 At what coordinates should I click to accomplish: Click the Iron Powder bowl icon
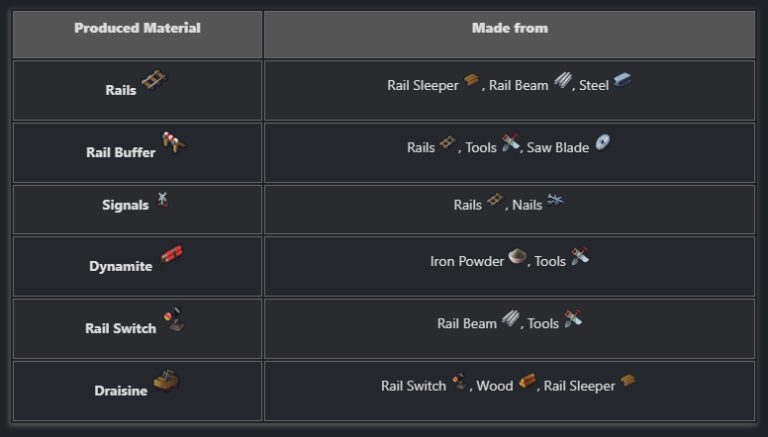tap(517, 257)
